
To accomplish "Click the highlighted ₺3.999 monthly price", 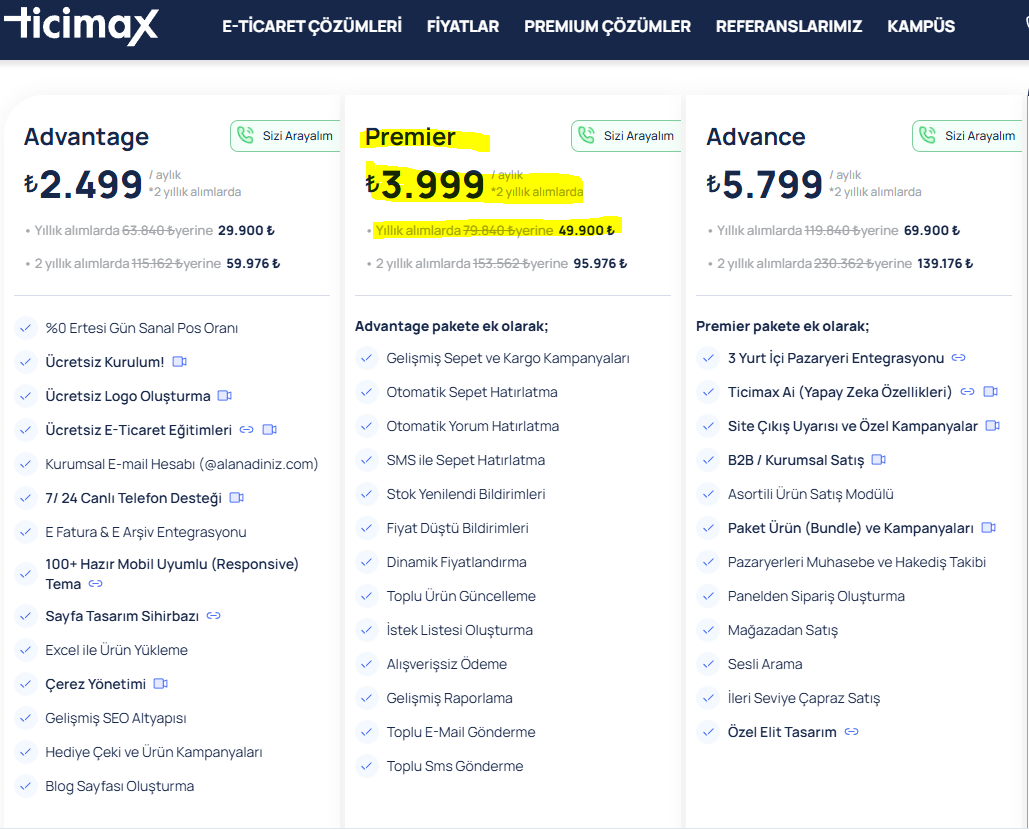I will (x=425, y=184).
